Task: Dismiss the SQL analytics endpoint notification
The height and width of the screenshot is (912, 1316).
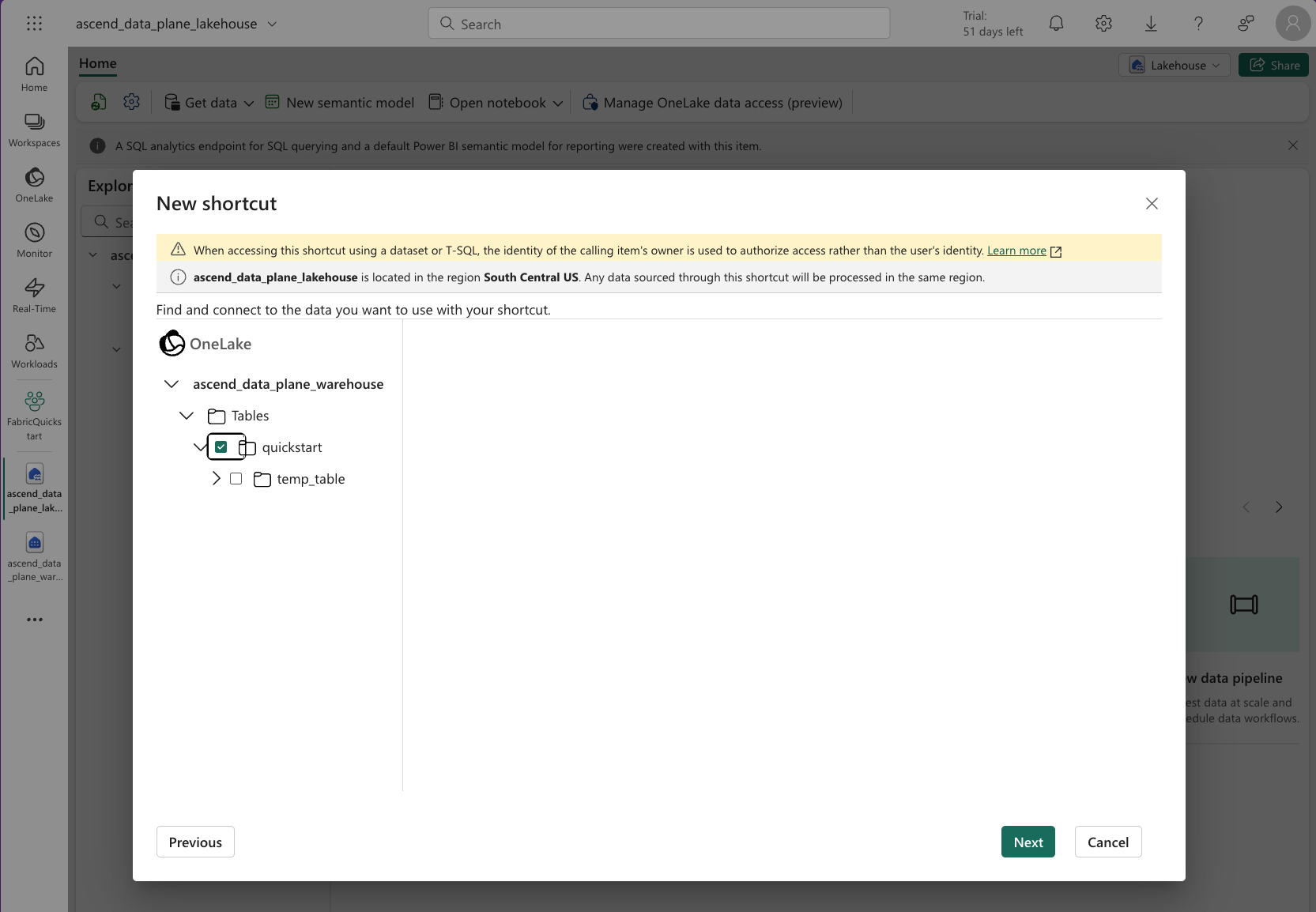Action: (x=1293, y=145)
